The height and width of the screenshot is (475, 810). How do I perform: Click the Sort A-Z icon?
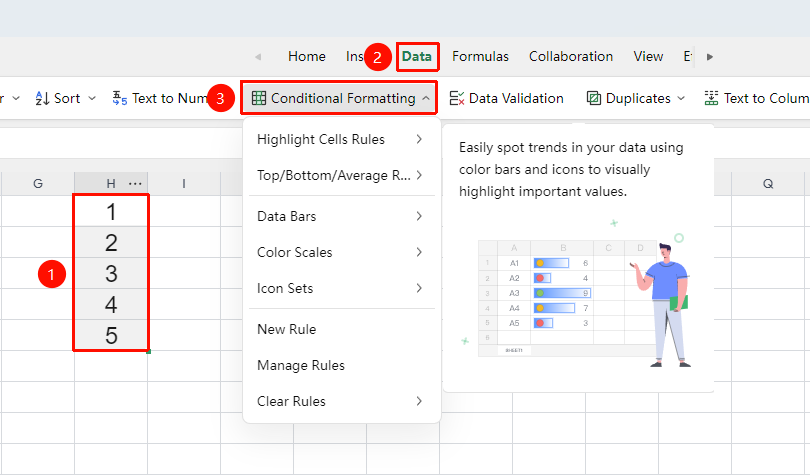click(42, 98)
